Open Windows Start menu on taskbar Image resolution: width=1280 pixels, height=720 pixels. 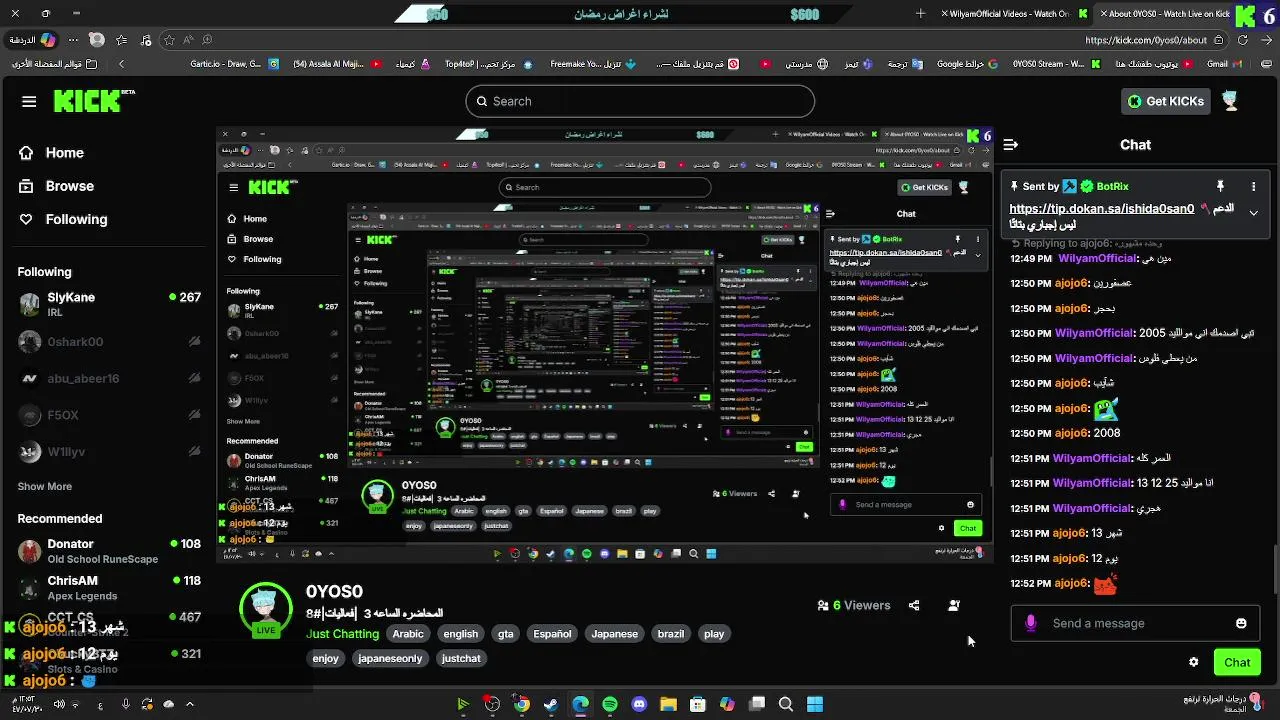(x=815, y=704)
